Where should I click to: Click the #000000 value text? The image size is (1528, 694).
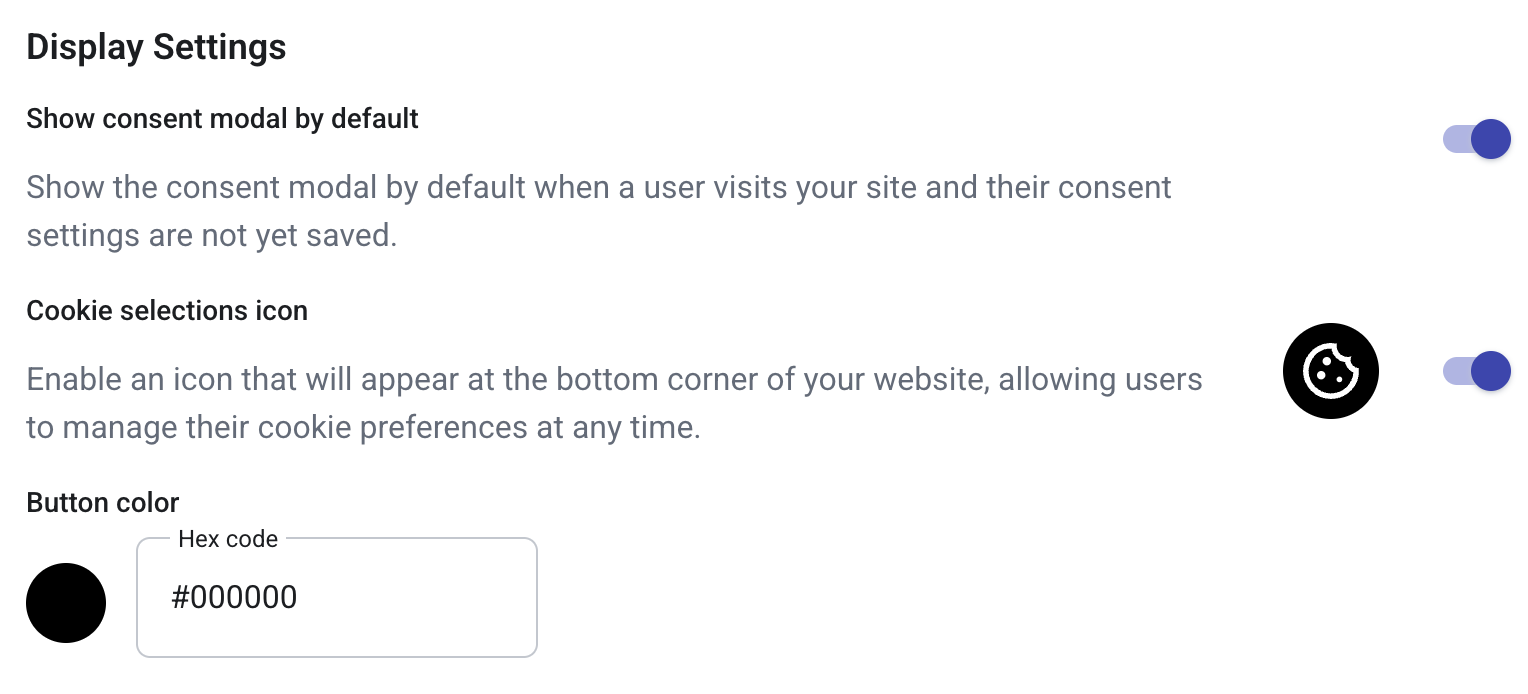pos(234,598)
